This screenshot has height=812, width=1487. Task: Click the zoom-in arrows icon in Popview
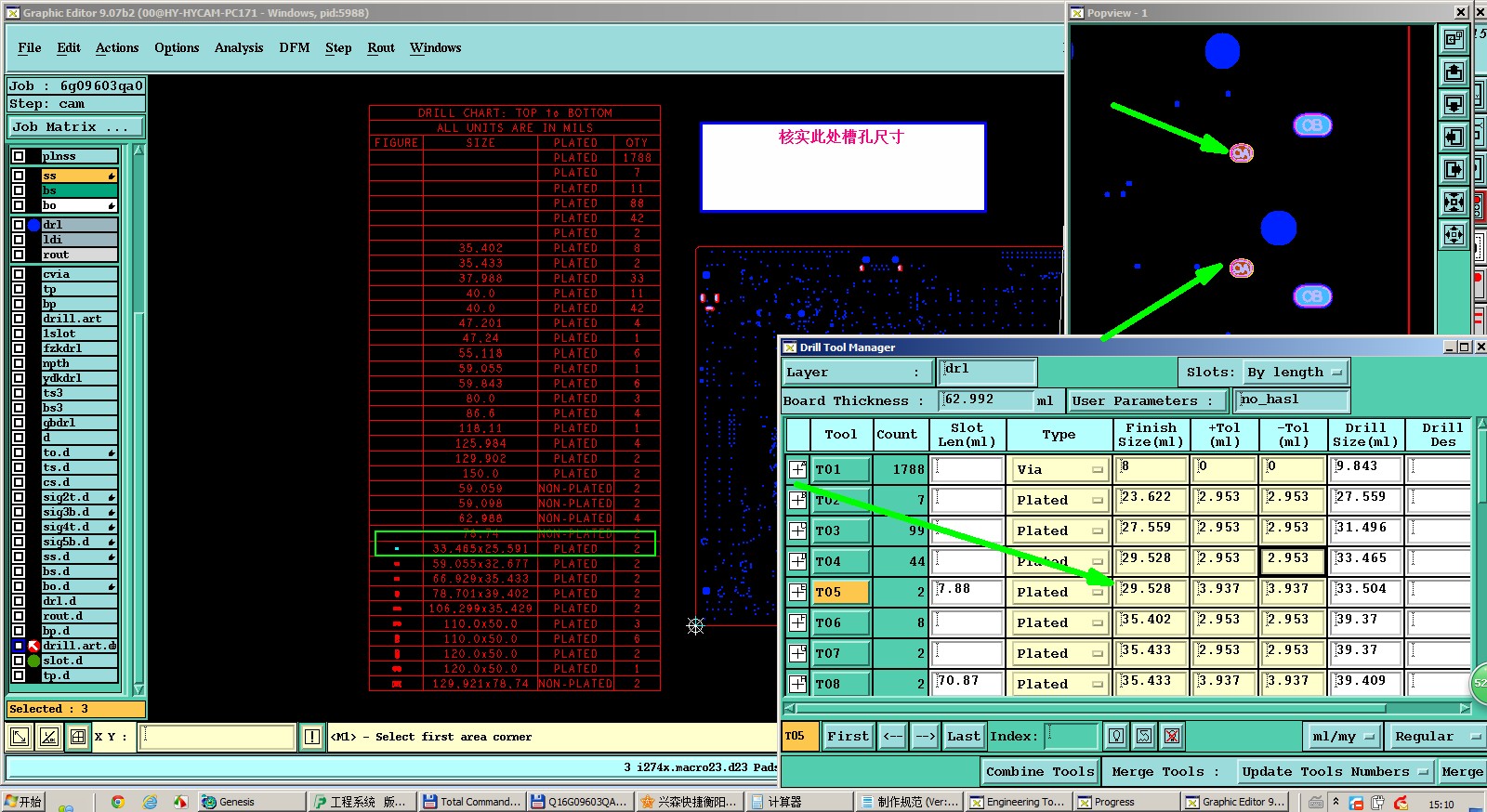tap(1454, 203)
